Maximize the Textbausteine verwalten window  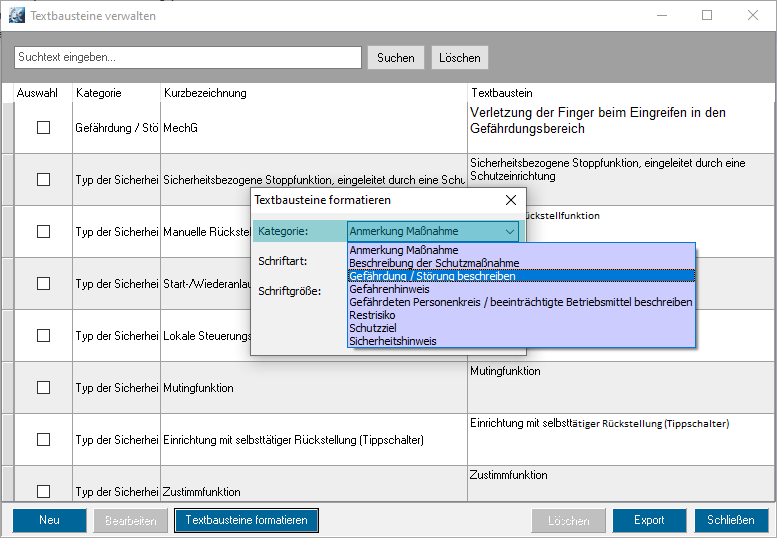pos(707,16)
